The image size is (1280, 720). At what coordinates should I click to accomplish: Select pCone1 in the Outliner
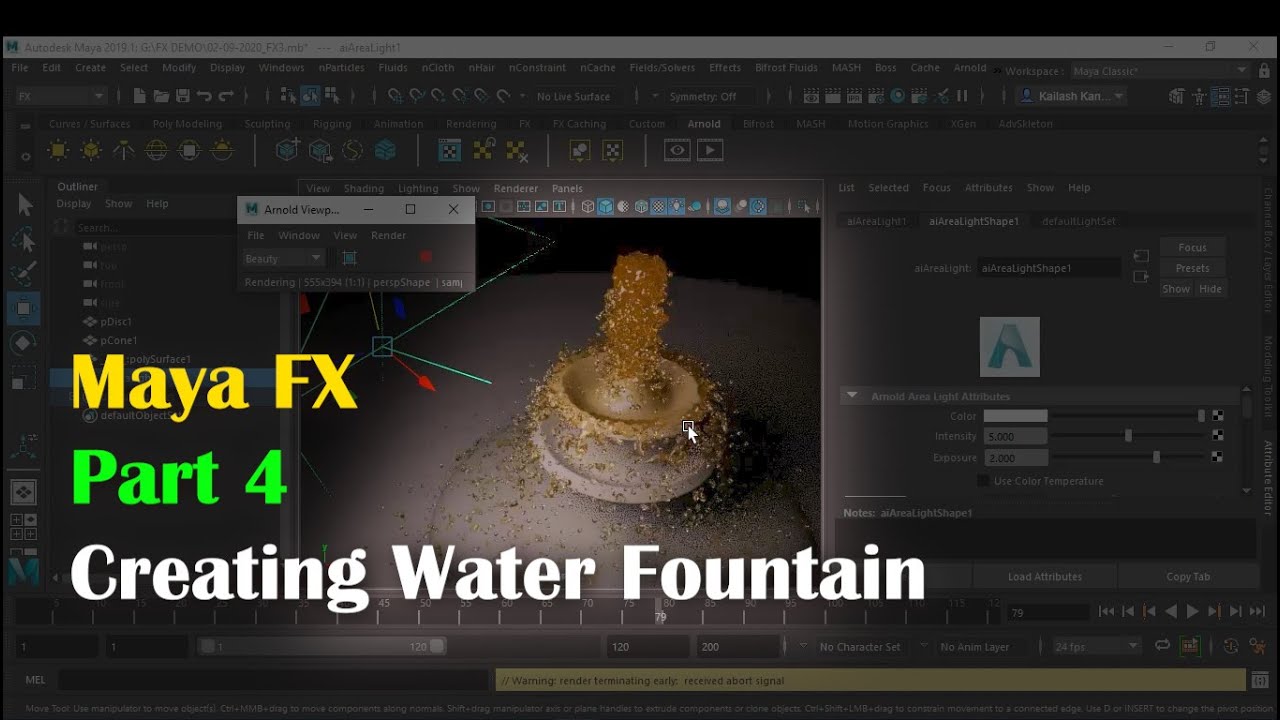pos(118,340)
